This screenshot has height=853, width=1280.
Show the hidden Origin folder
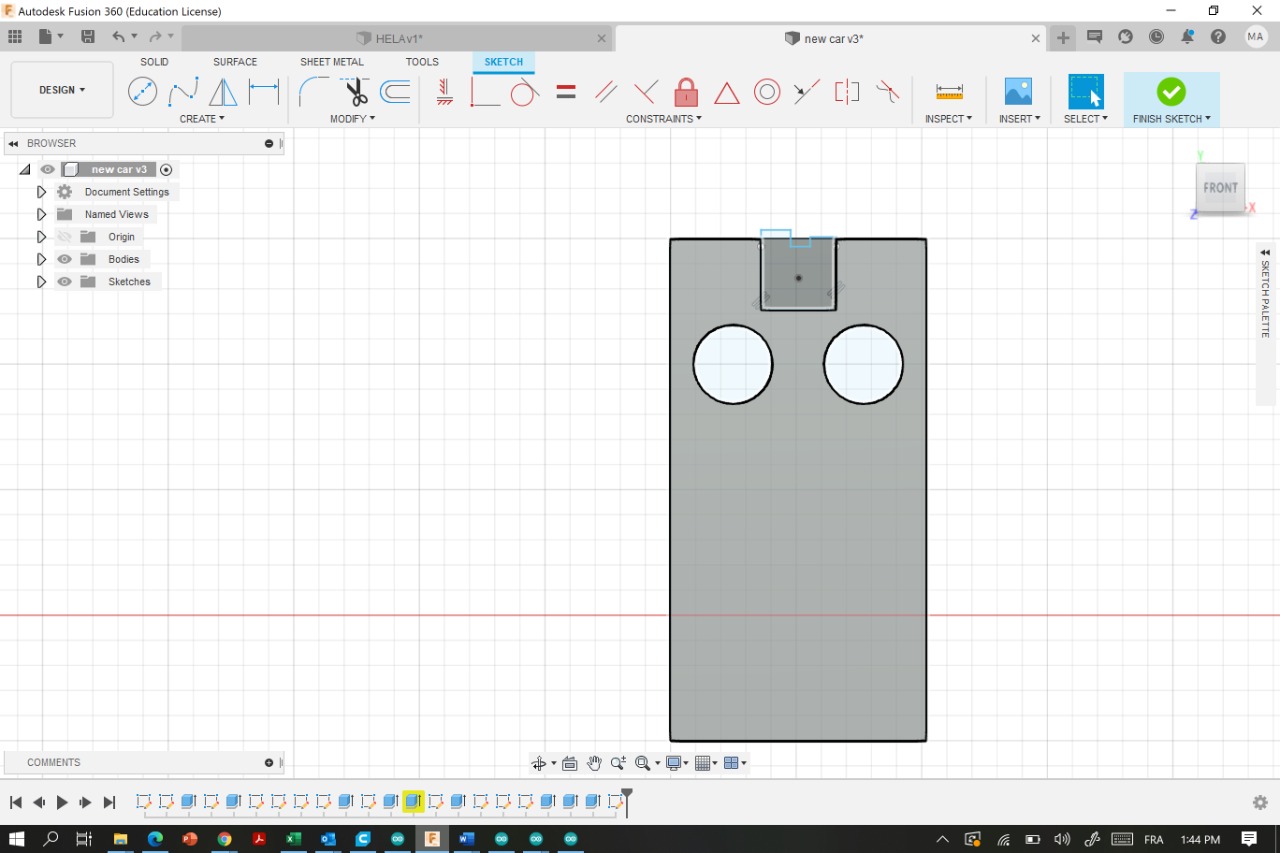(x=65, y=237)
